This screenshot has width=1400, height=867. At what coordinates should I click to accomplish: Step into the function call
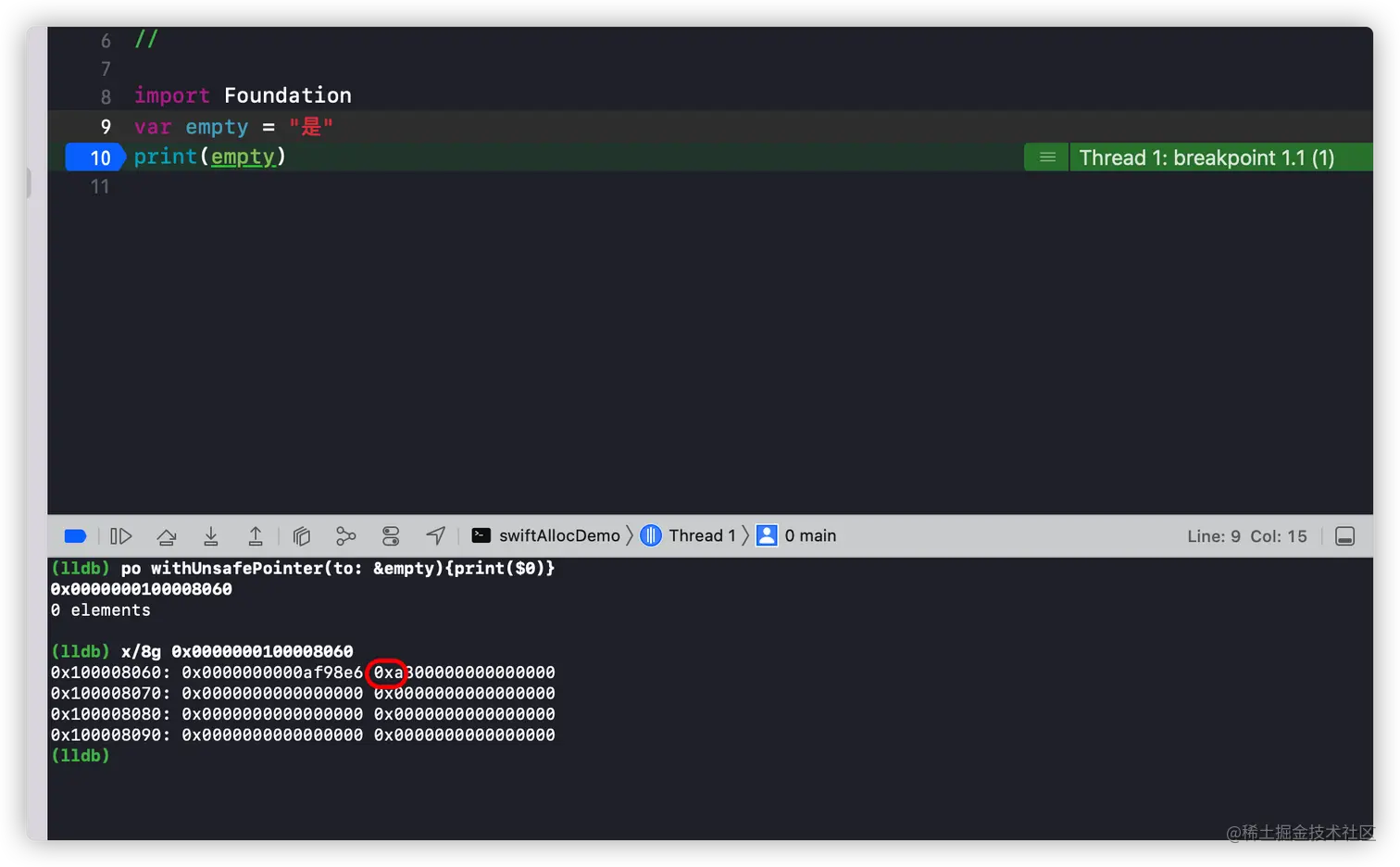click(211, 536)
